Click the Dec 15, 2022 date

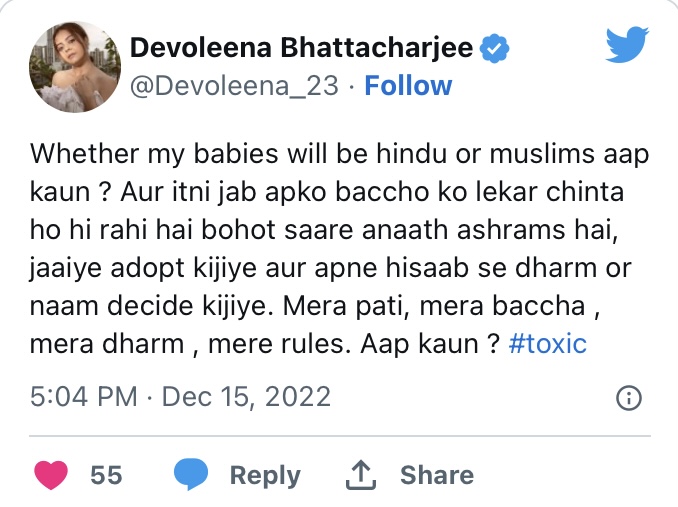[246, 397]
